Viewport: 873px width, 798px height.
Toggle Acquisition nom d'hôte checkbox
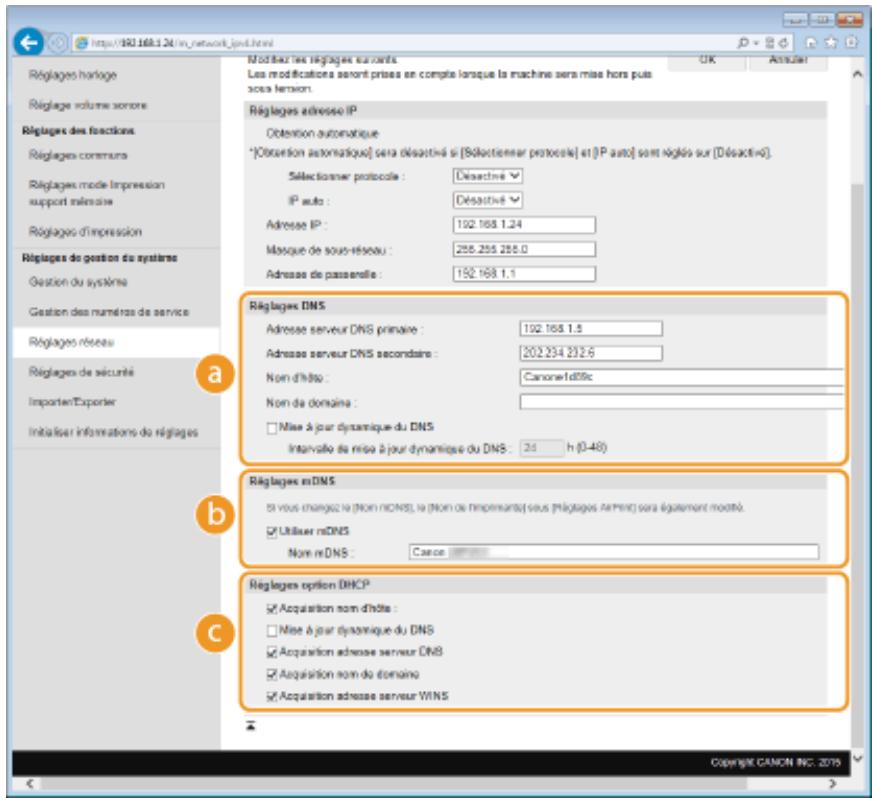[x=272, y=609]
